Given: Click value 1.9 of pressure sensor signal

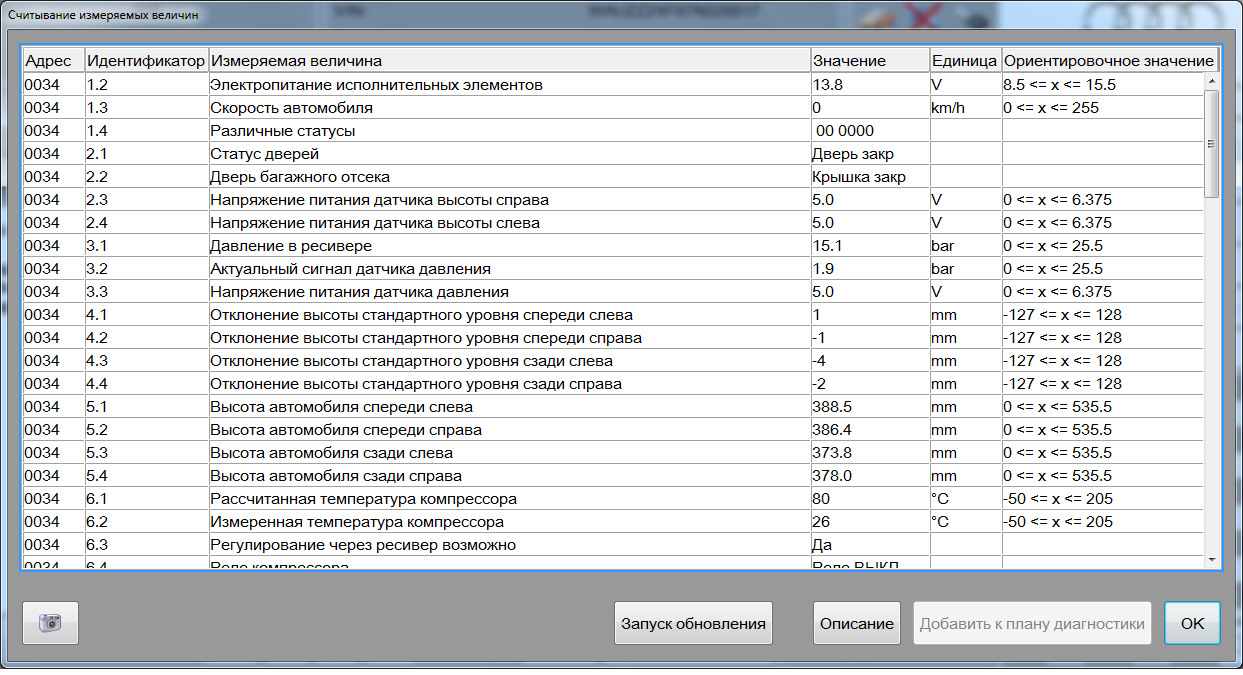Looking at the screenshot, I should click(870, 269).
